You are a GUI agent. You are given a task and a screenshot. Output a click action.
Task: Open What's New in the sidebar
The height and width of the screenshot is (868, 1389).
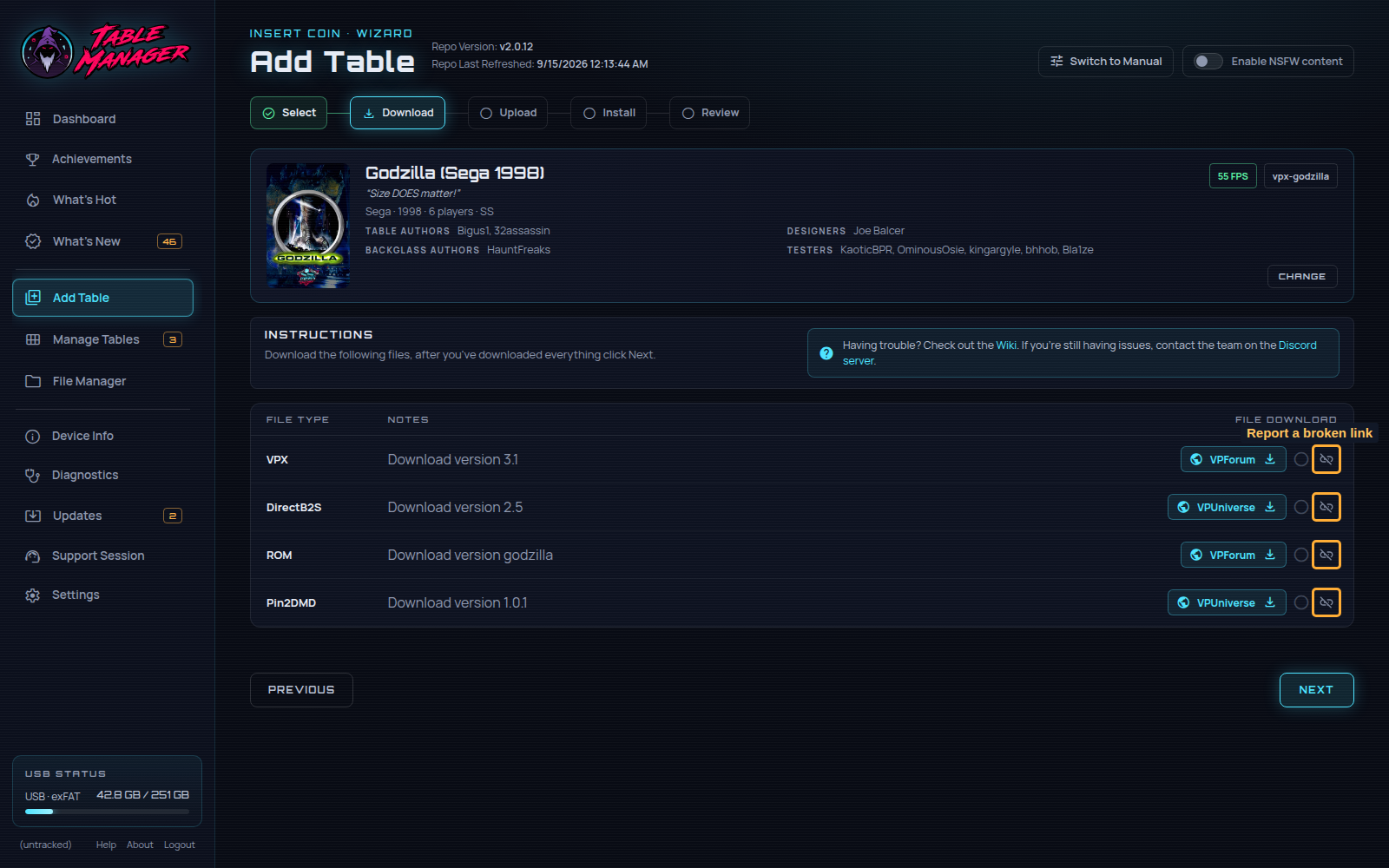click(x=102, y=241)
